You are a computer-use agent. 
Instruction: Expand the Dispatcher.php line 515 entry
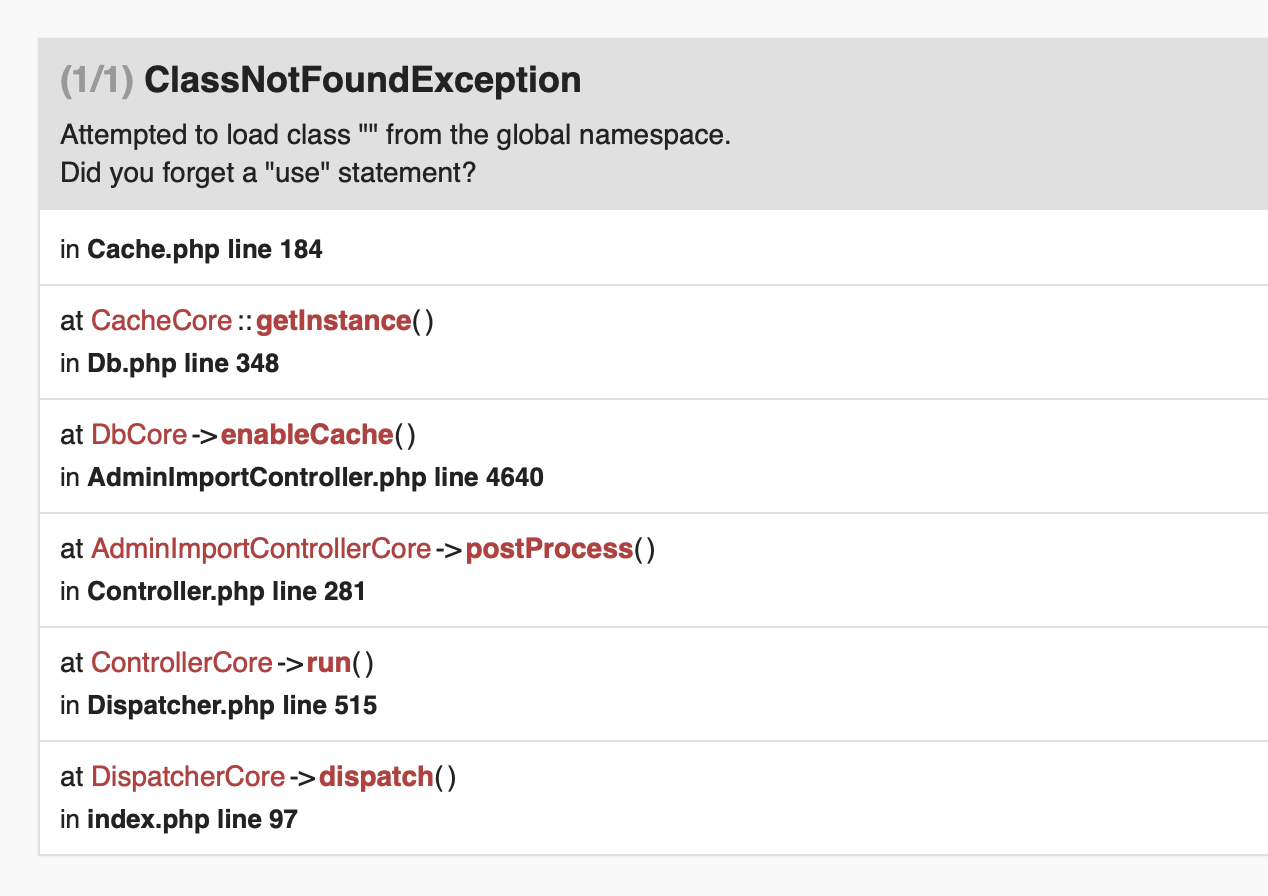click(x=232, y=705)
